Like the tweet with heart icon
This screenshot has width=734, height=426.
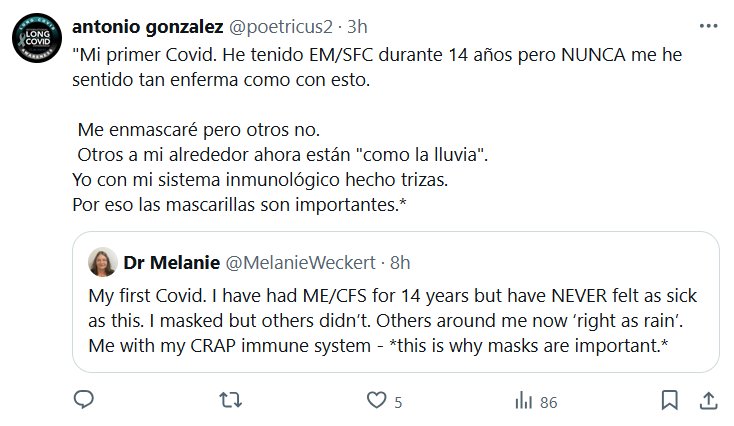point(377,401)
